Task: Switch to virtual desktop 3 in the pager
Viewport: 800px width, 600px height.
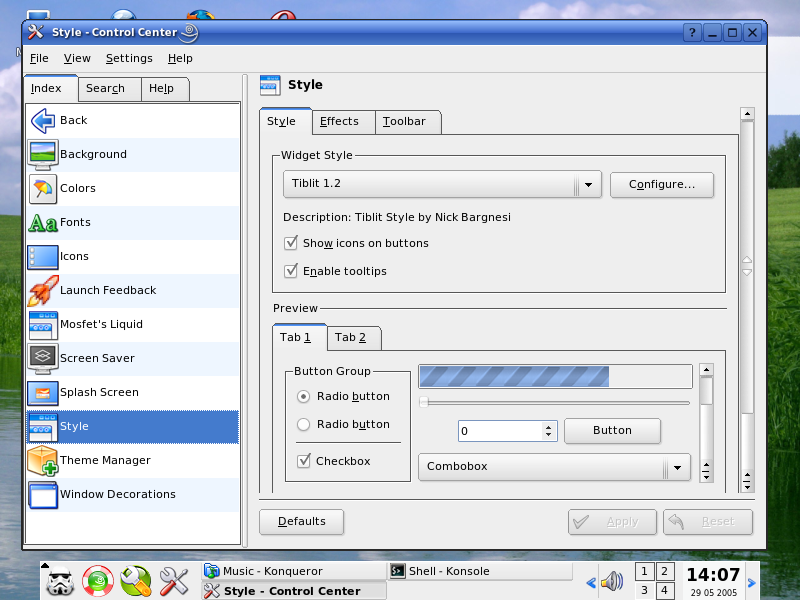Action: (644, 590)
